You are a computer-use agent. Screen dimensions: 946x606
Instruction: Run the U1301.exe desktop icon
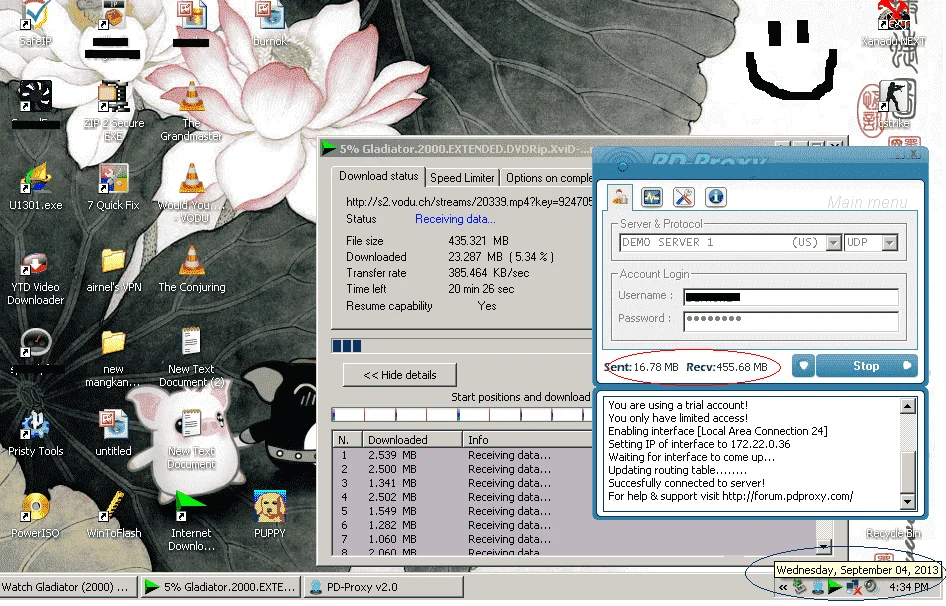(36, 187)
